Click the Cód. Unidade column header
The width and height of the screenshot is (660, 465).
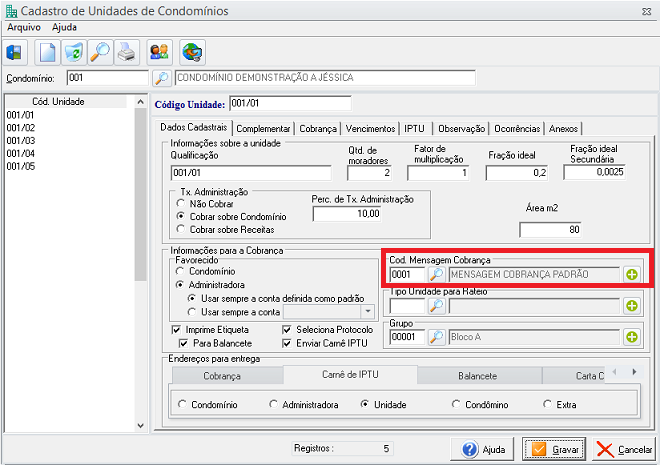point(66,101)
